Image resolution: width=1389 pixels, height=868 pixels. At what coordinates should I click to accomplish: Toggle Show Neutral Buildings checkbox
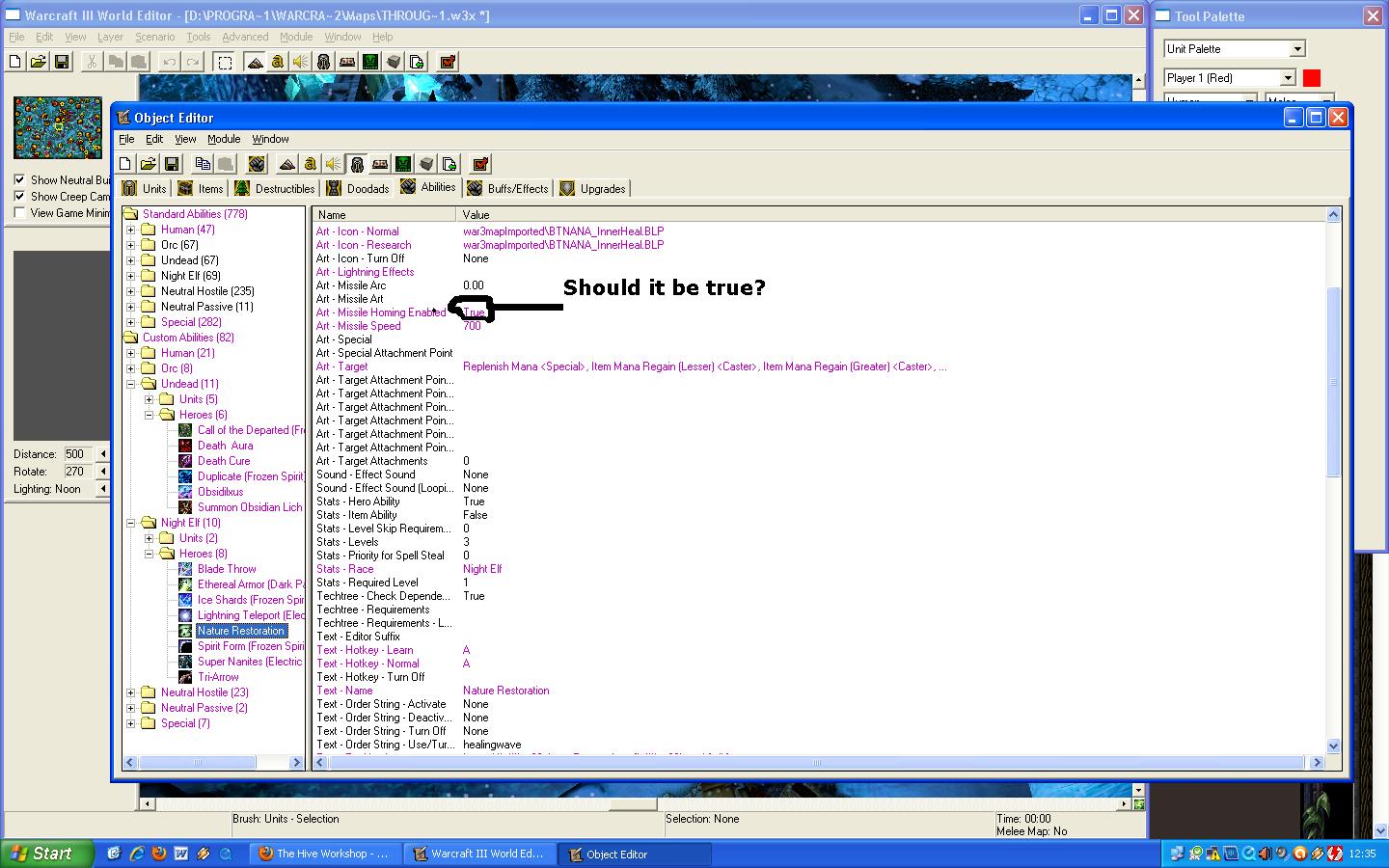click(x=19, y=179)
